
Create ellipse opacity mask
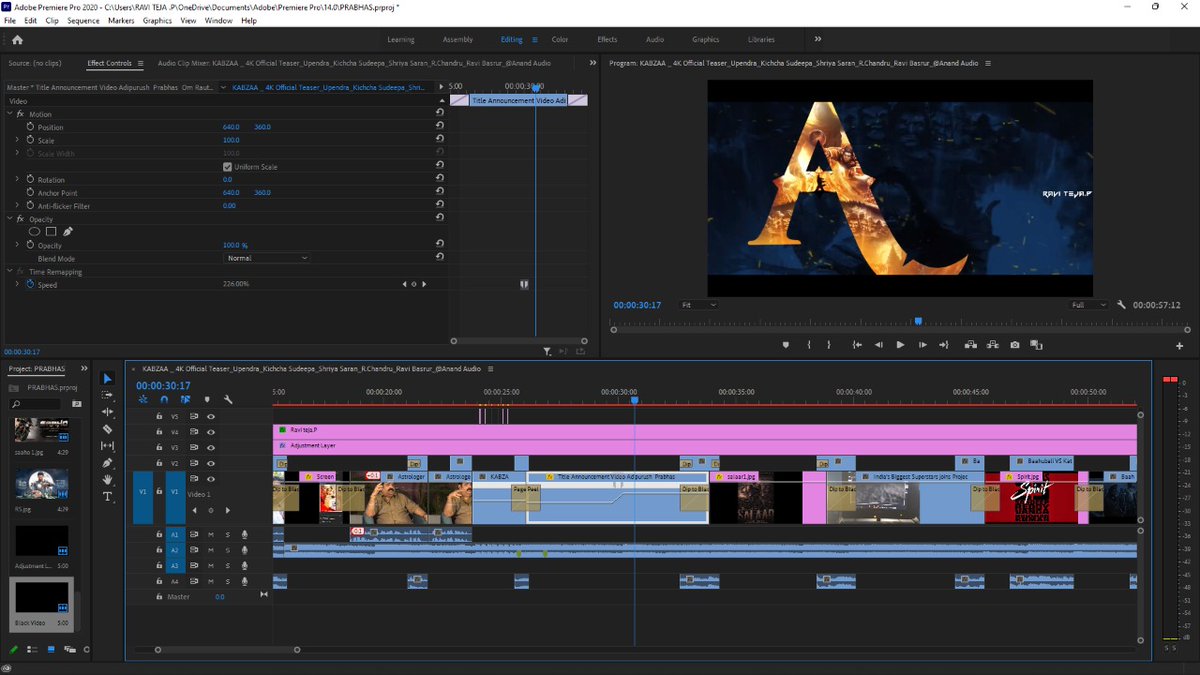coord(34,232)
